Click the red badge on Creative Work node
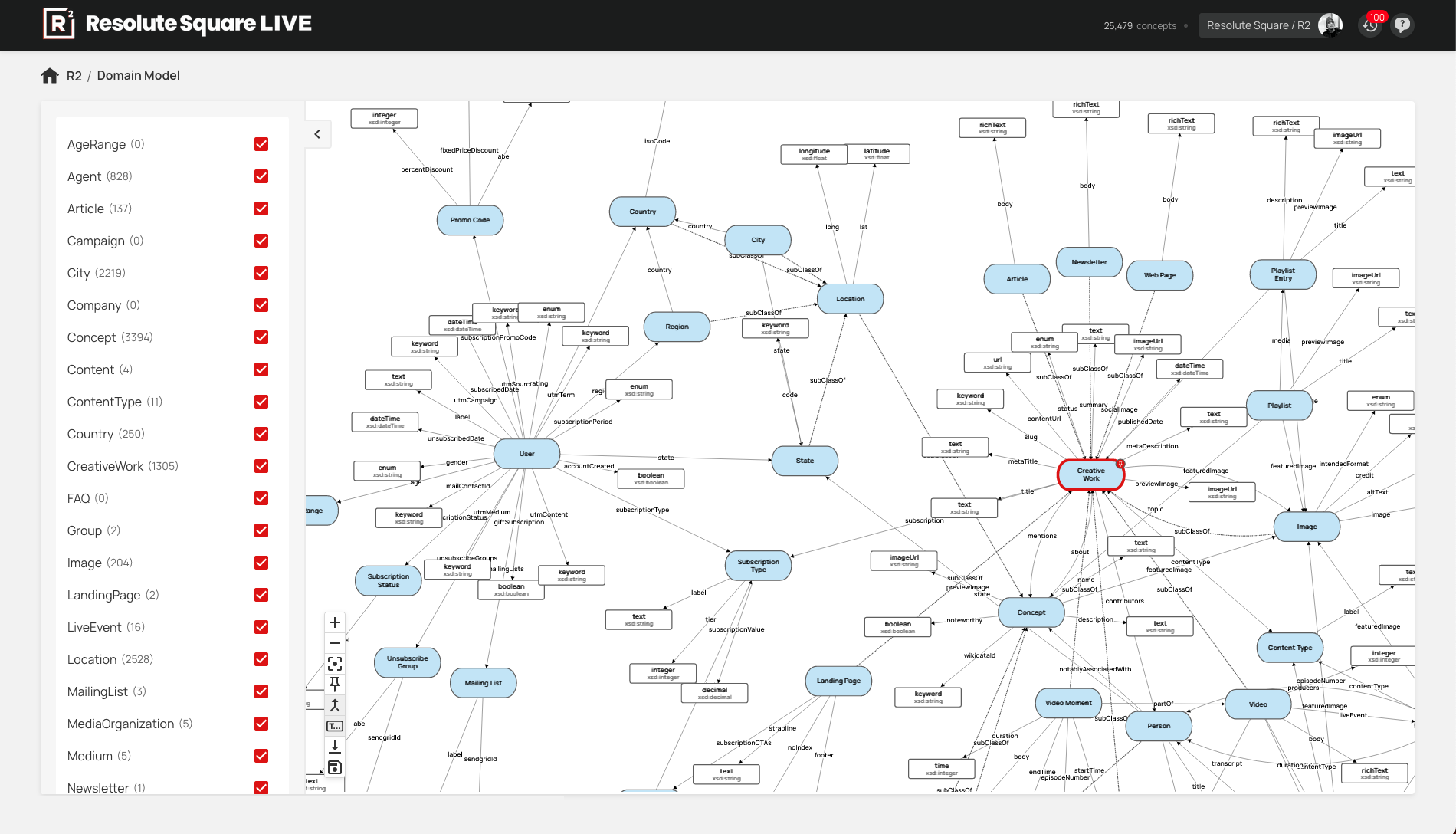The width and height of the screenshot is (1456, 834). coord(1120,464)
